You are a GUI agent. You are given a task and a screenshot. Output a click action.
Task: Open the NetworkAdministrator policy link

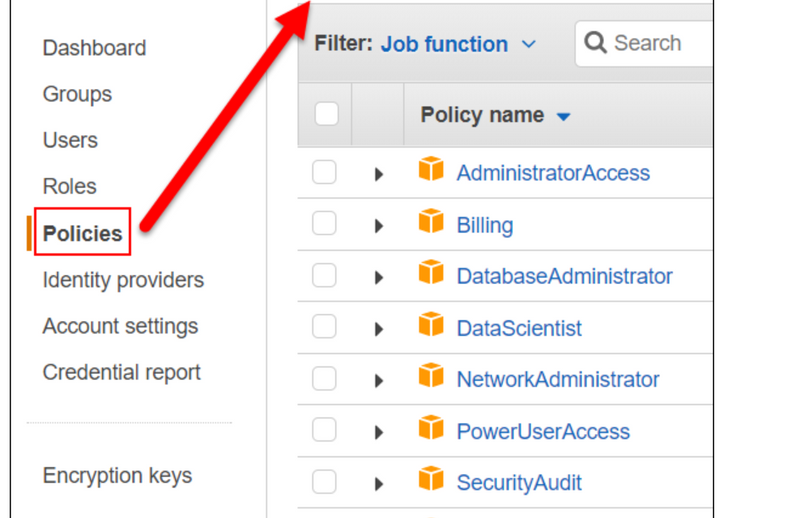tap(558, 380)
